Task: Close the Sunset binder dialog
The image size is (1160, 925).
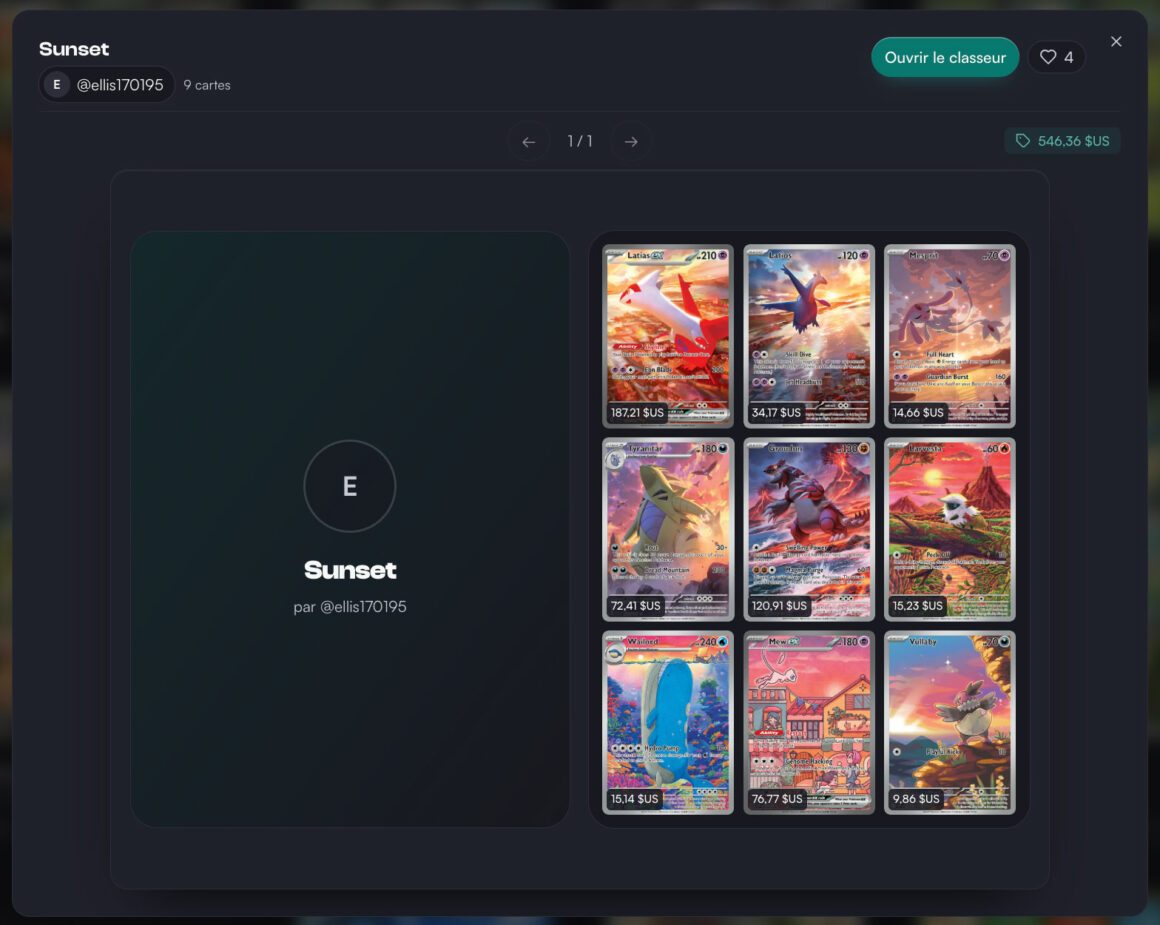Action: click(x=1116, y=41)
